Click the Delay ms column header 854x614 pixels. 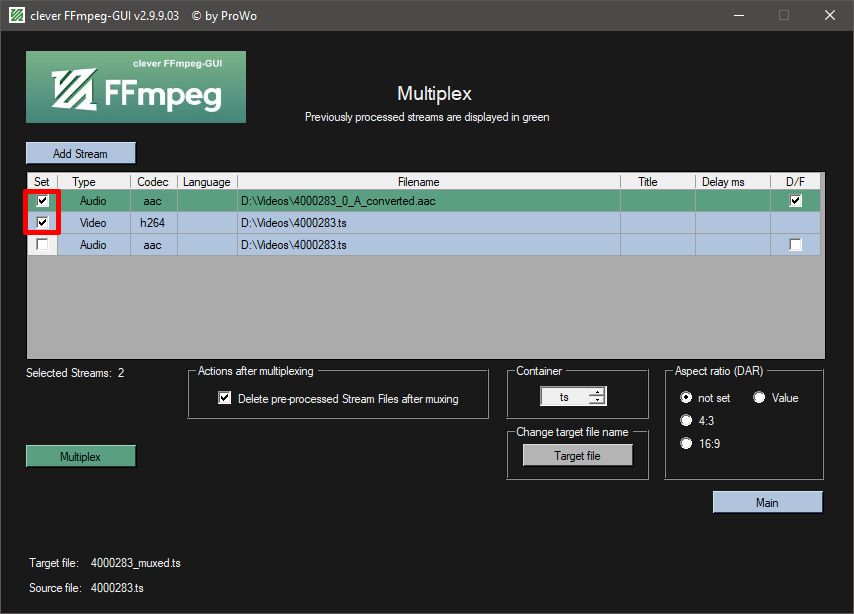pyautogui.click(x=733, y=181)
